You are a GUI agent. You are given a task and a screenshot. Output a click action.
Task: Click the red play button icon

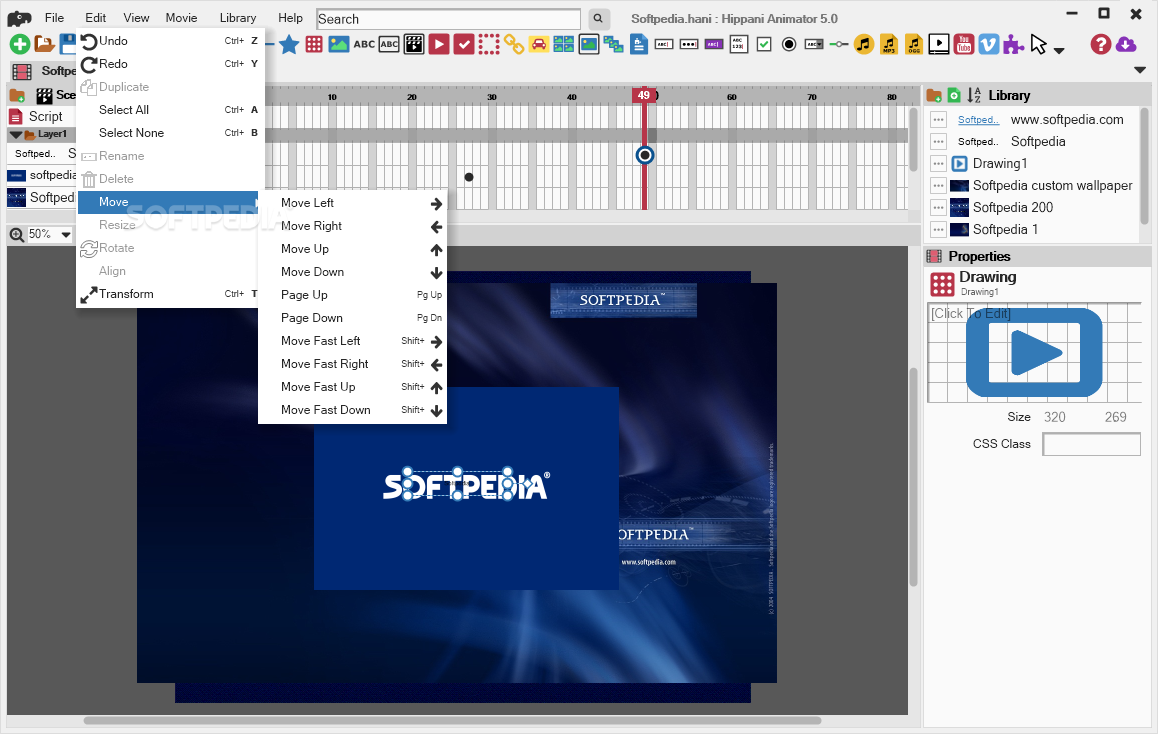pos(439,44)
